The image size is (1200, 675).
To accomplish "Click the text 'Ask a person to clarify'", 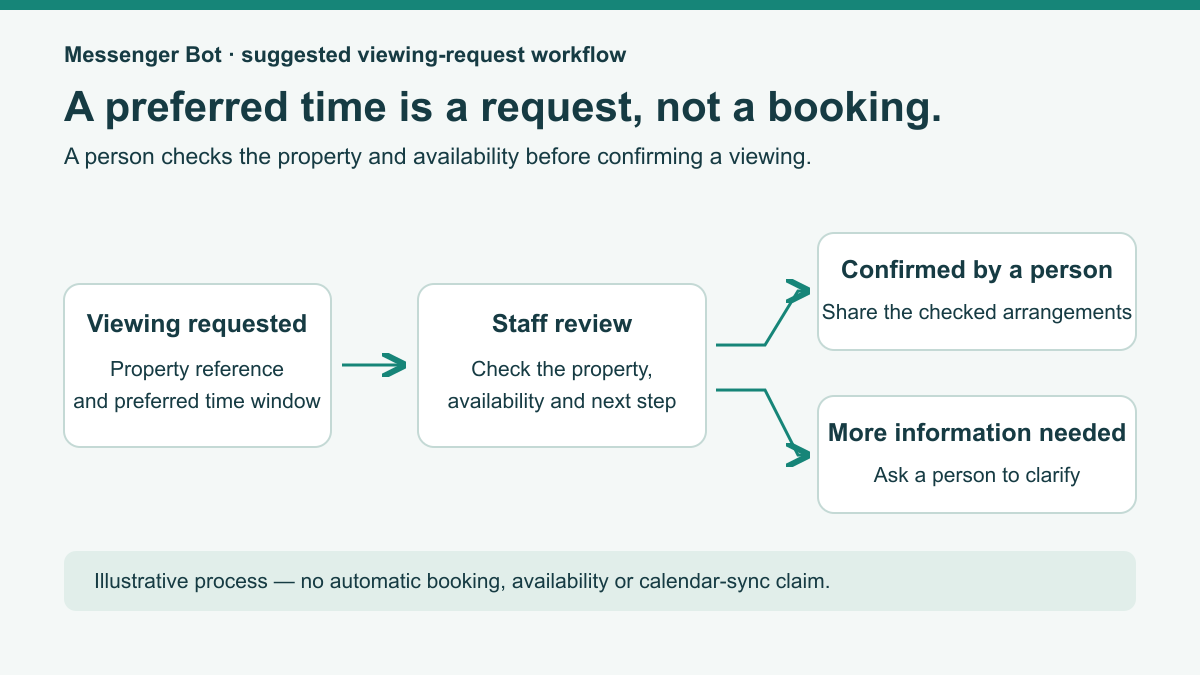I will pos(977,475).
